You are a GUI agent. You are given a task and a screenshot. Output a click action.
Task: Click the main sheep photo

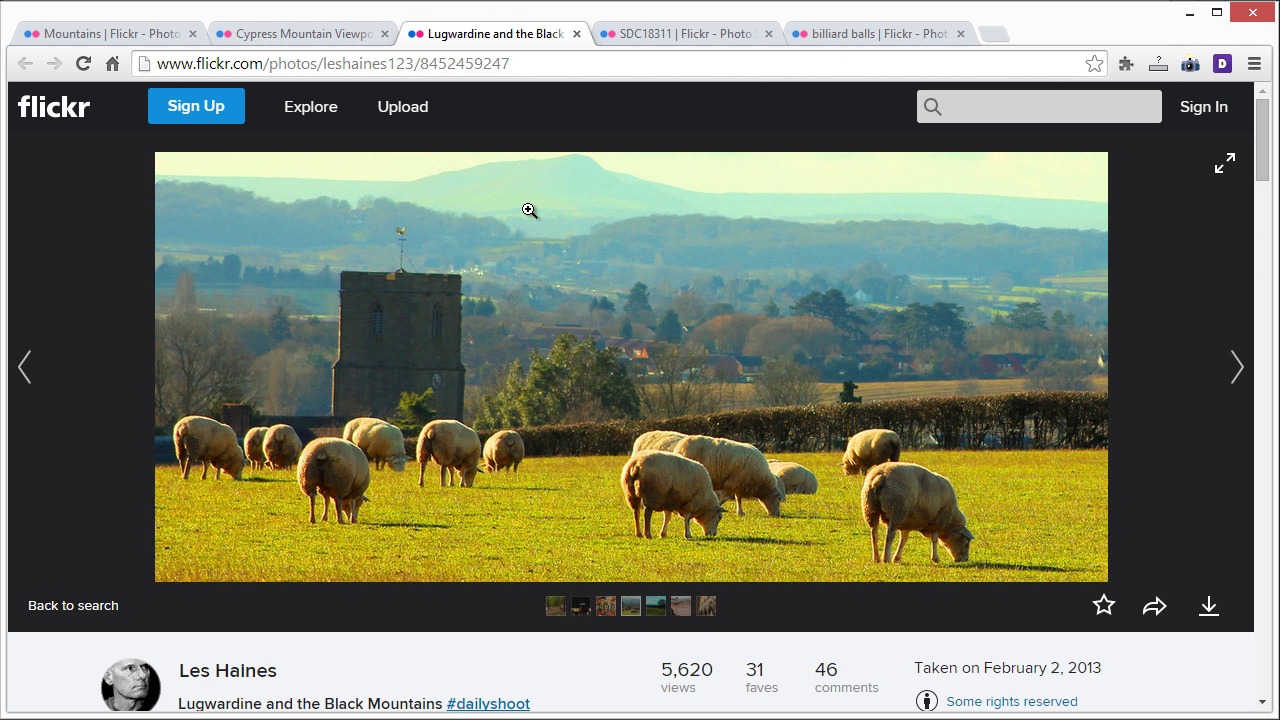pos(631,367)
